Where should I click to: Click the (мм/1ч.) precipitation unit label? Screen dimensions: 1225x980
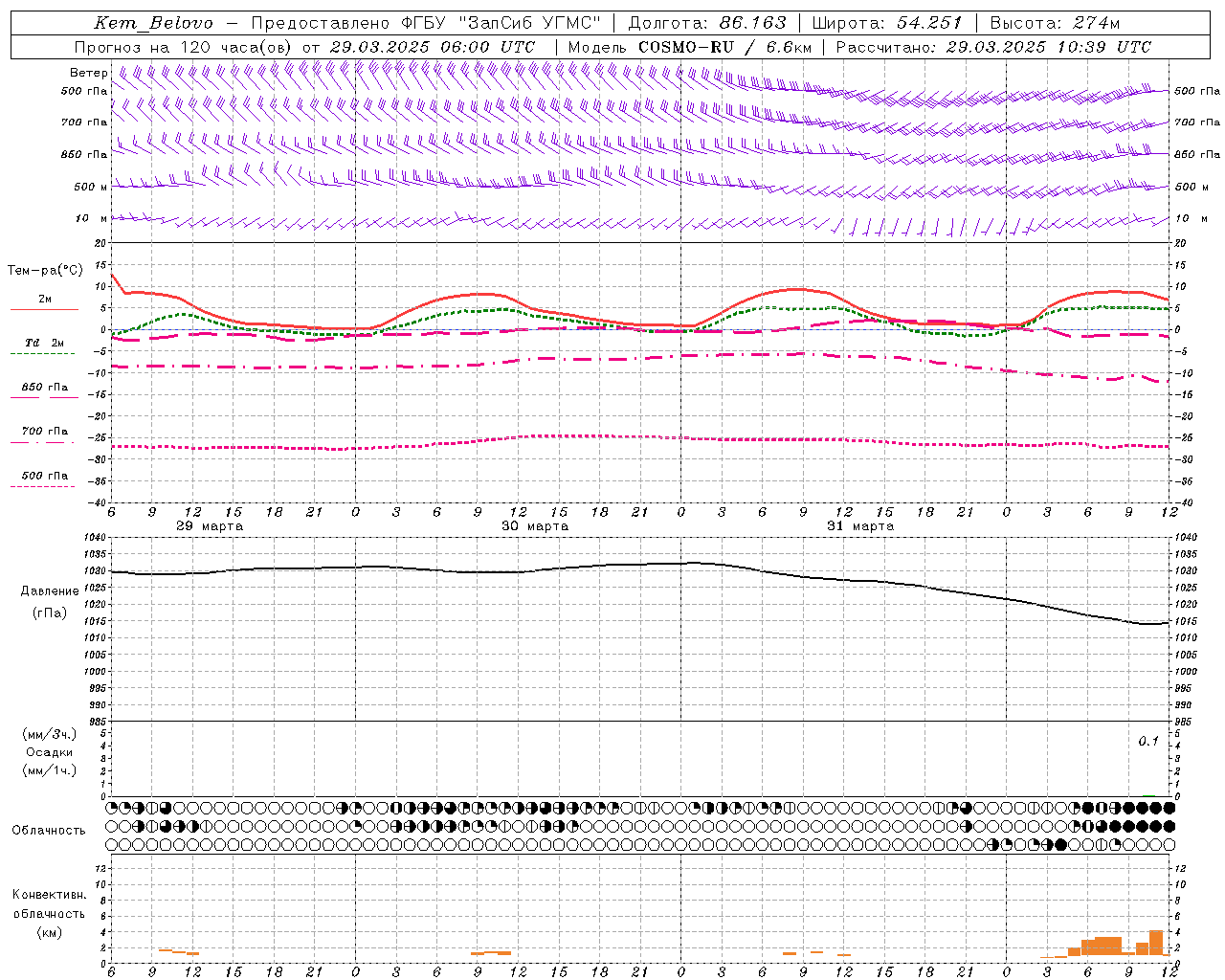[50, 770]
